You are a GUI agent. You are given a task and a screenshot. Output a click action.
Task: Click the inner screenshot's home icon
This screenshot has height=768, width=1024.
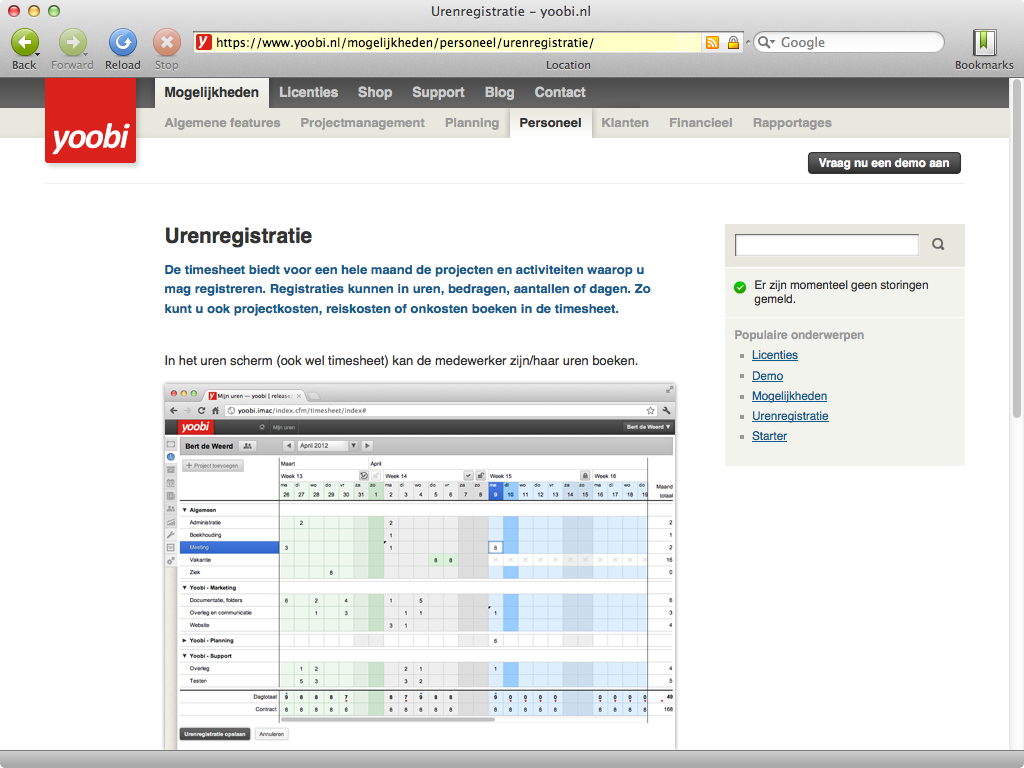pos(215,411)
